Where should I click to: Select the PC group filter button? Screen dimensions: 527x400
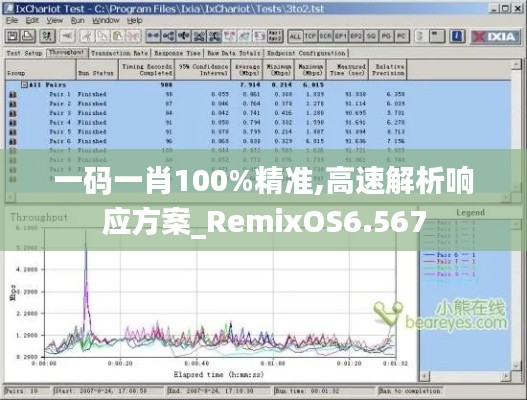pyautogui.click(x=401, y=36)
